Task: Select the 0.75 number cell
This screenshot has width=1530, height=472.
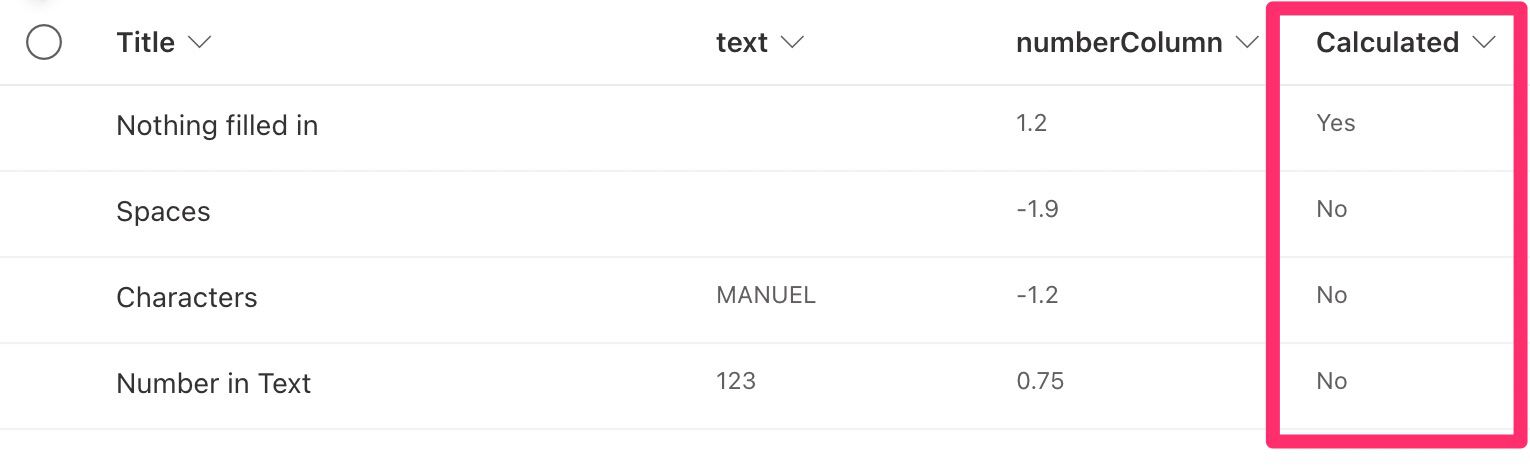Action: pos(1040,381)
